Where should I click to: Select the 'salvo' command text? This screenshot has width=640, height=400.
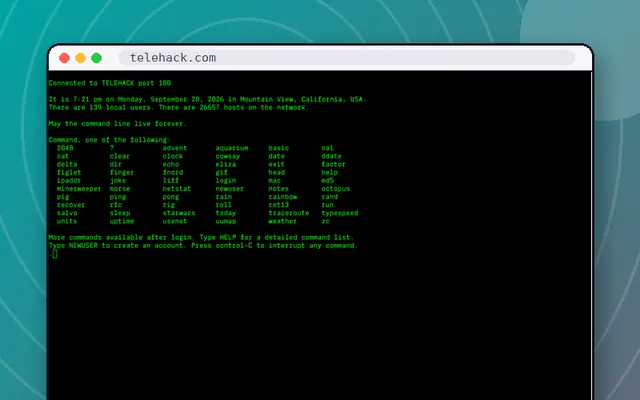(x=67, y=213)
